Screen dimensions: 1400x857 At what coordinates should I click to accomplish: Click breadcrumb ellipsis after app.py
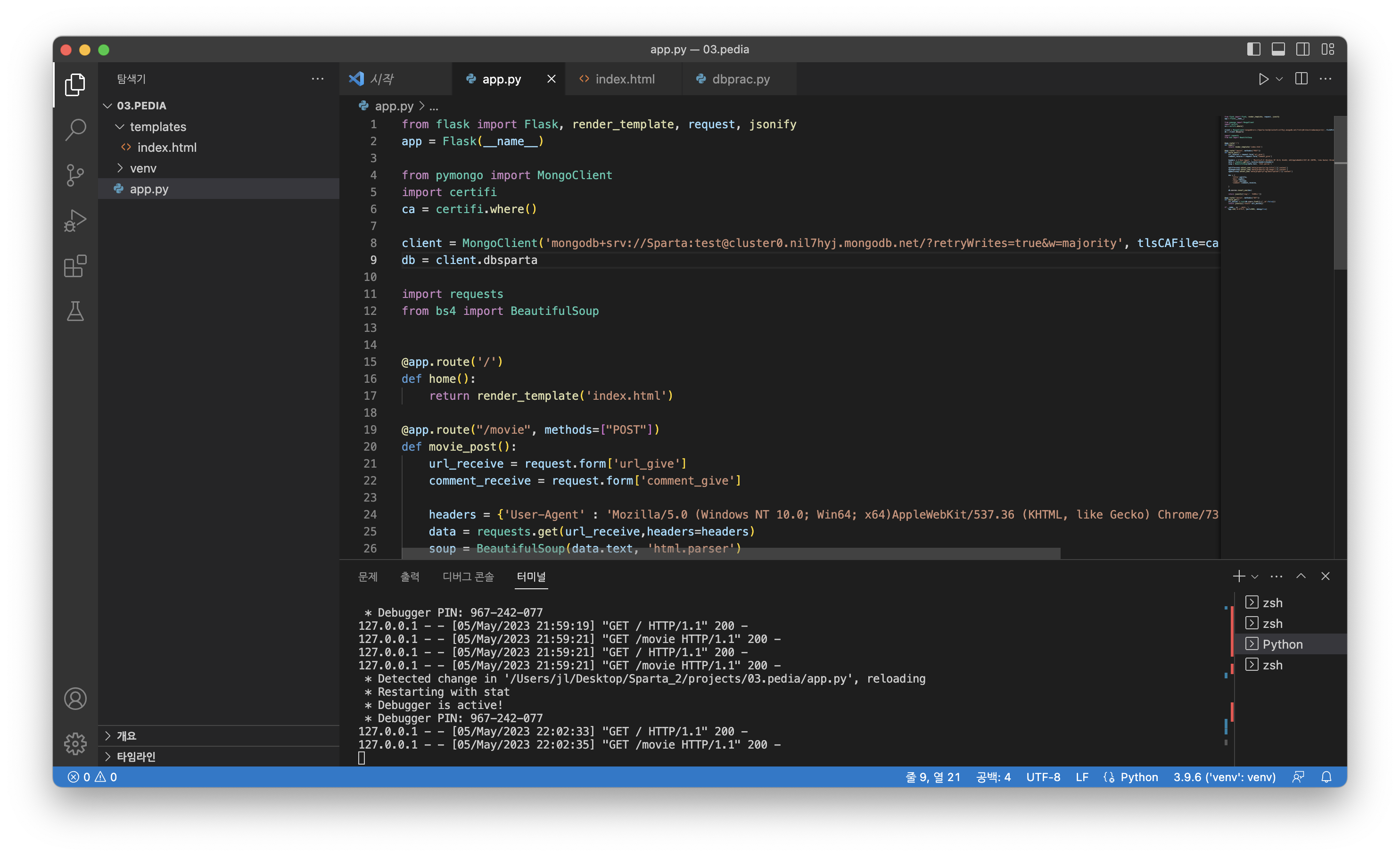tap(434, 106)
